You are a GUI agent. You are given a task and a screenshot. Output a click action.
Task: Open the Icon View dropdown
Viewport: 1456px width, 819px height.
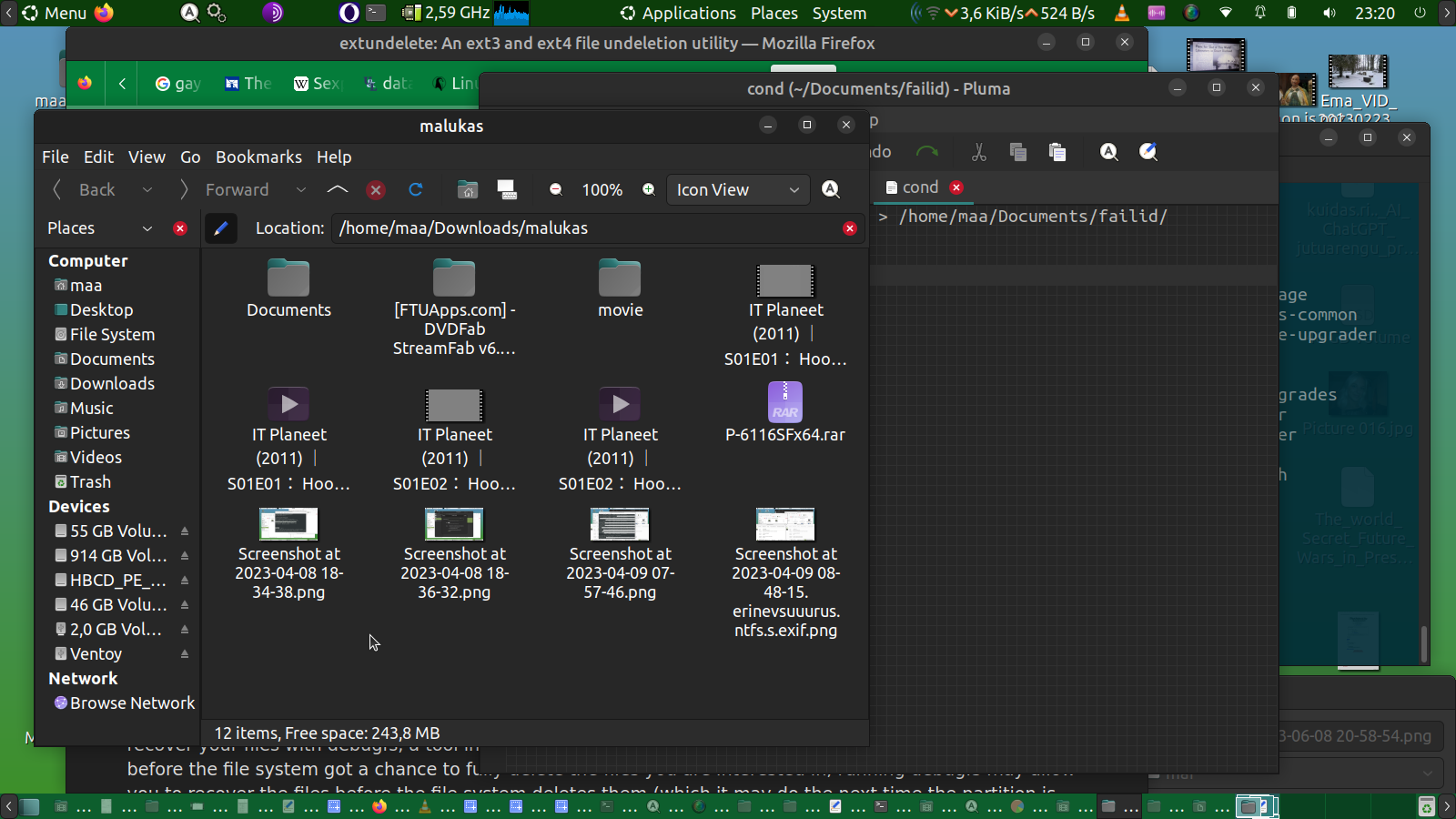pos(738,189)
